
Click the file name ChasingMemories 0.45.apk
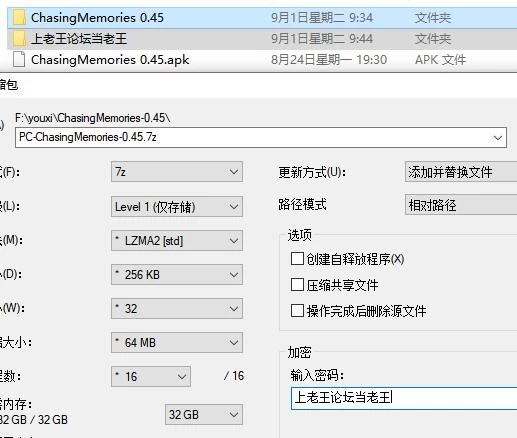(x=110, y=60)
